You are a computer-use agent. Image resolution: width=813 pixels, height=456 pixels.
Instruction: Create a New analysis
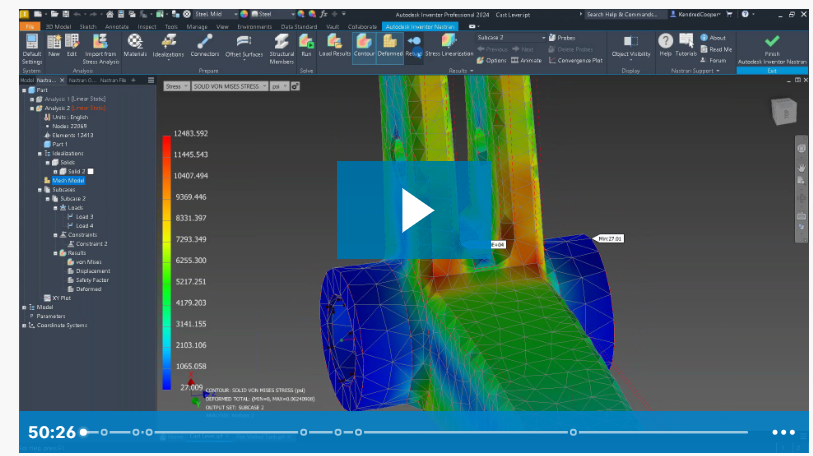(x=54, y=46)
